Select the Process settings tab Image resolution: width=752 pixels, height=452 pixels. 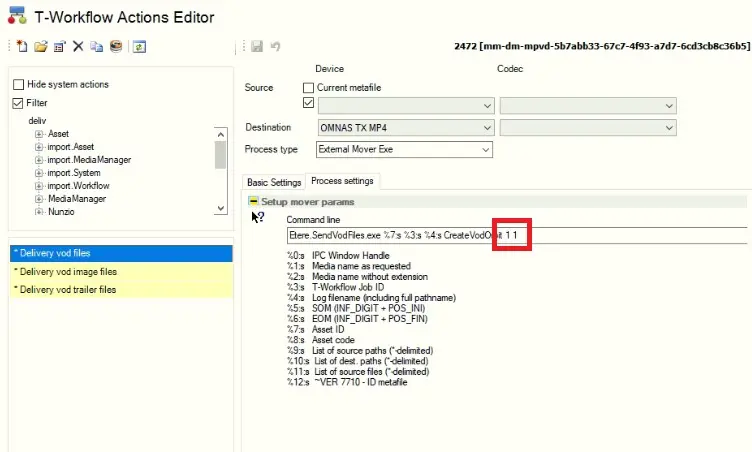(x=342, y=181)
